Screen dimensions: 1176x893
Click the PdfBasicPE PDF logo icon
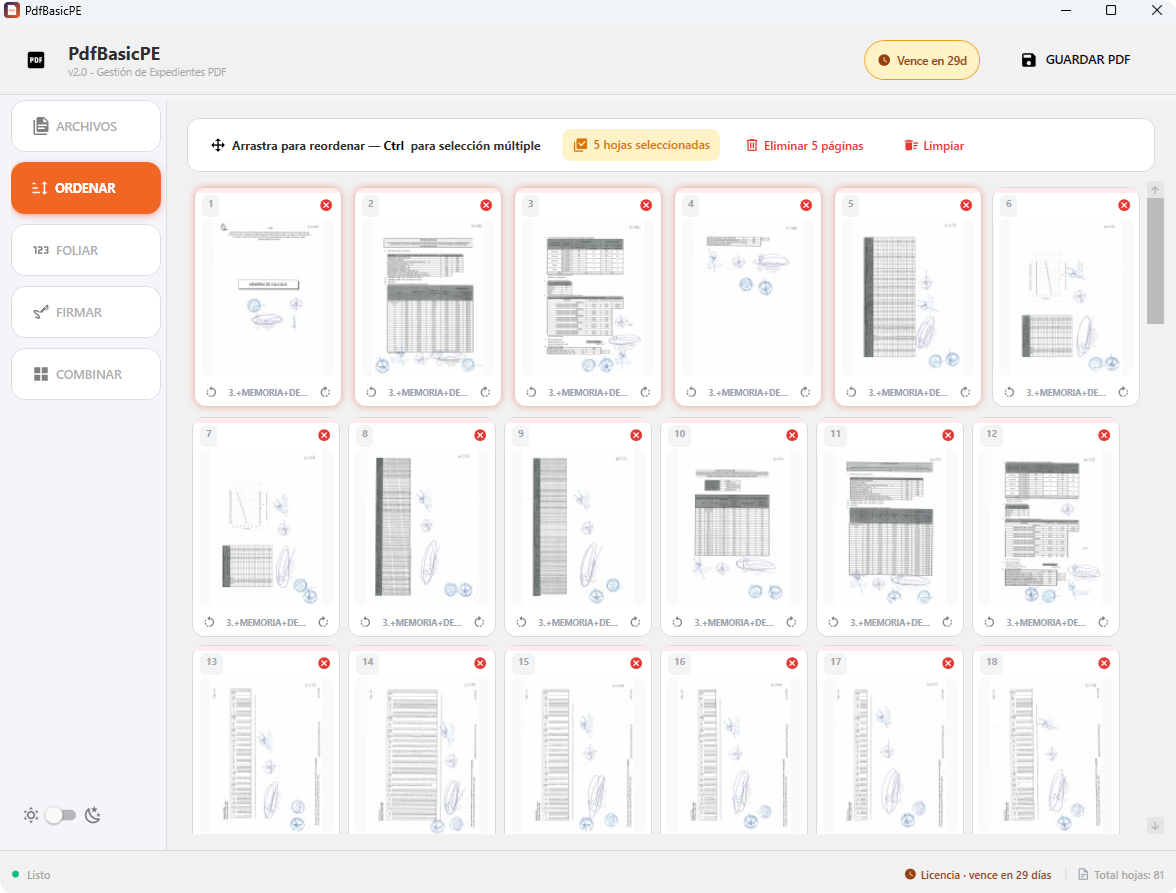[x=36, y=60]
